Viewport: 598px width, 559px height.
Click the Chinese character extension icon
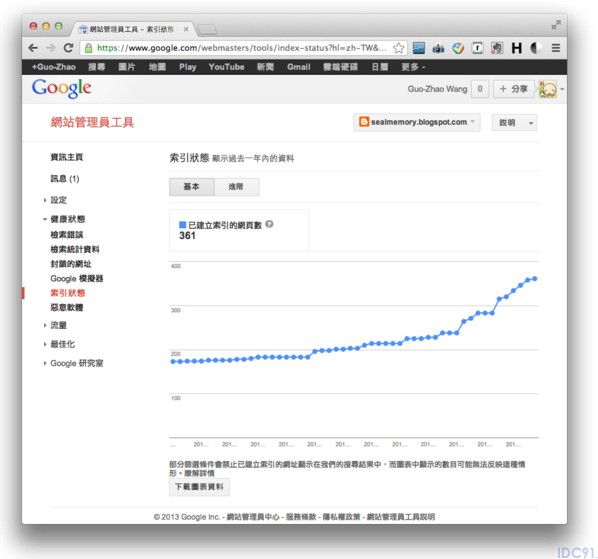[497, 48]
